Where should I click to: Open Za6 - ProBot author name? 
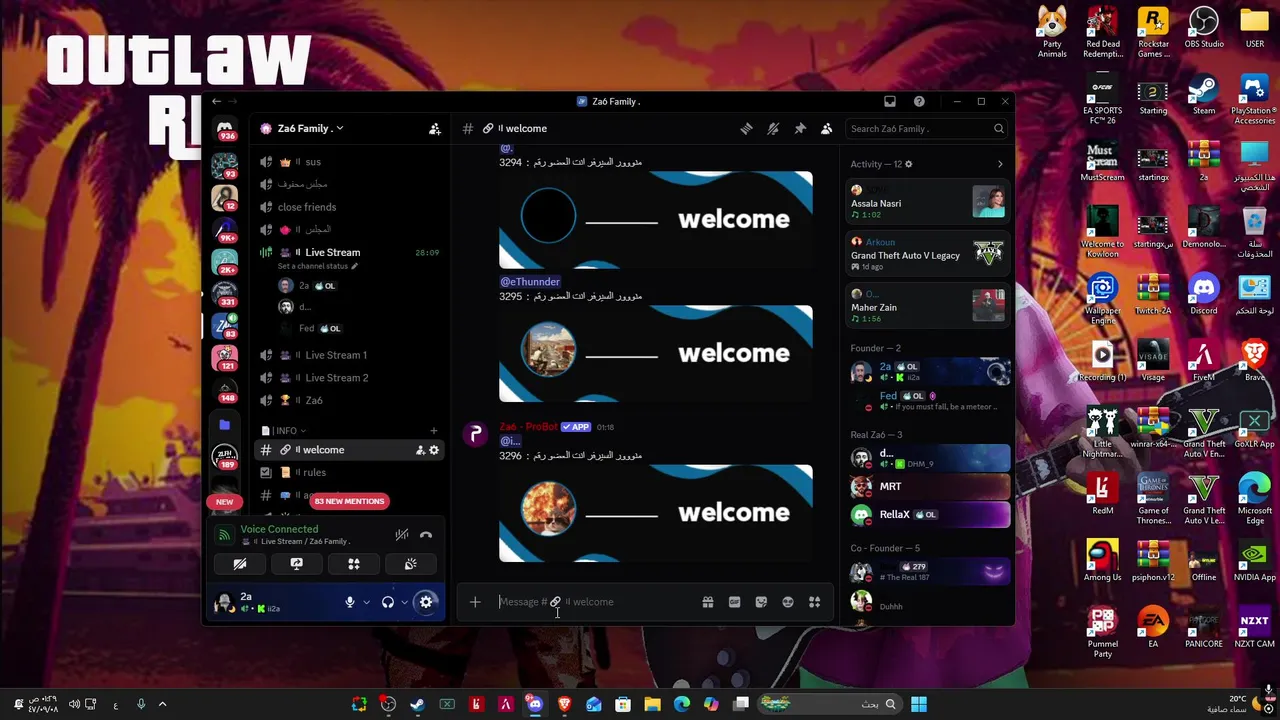[527, 427]
